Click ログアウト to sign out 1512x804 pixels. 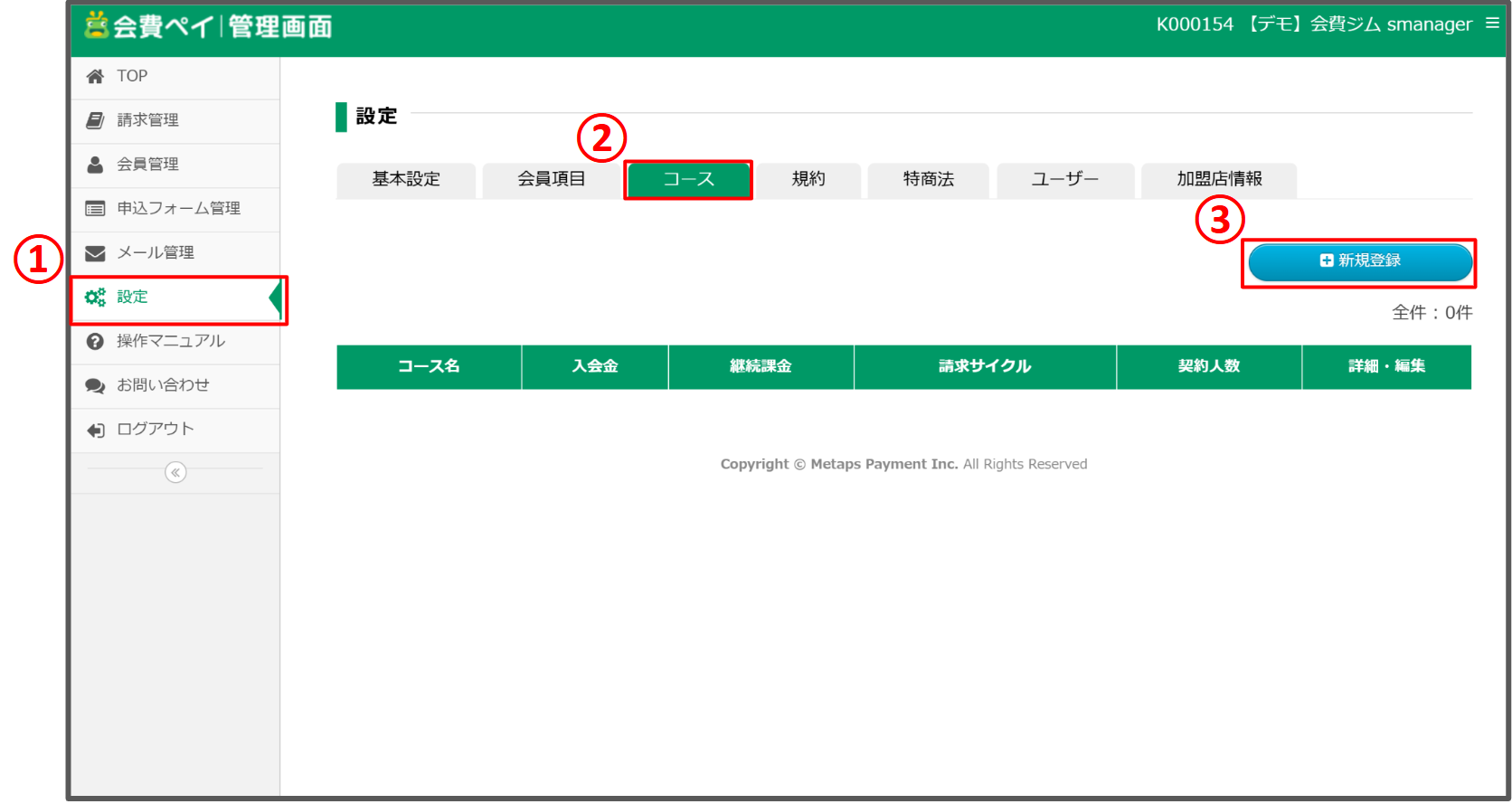tap(175, 430)
